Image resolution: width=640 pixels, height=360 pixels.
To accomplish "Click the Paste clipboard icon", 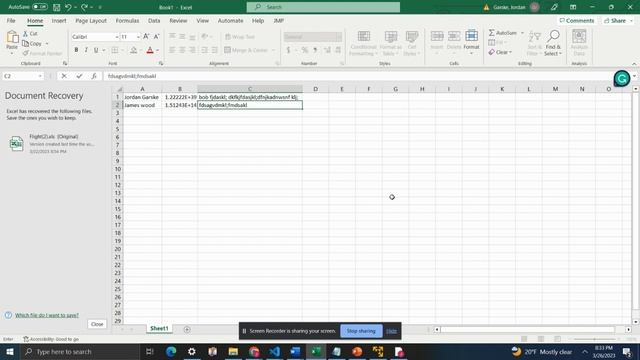I will click(x=12, y=38).
